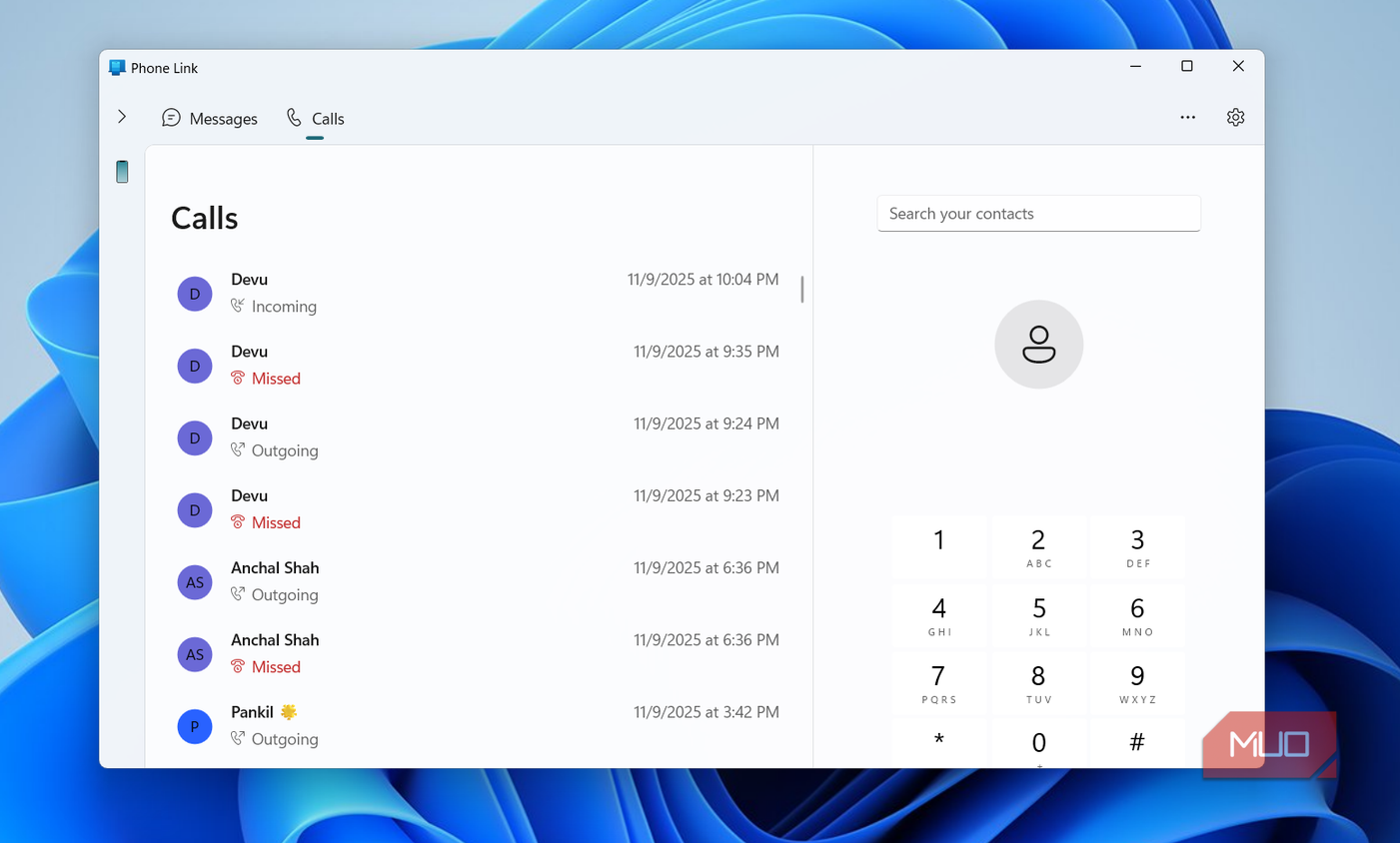The height and width of the screenshot is (843, 1400).
Task: Dial digit 4 GHI on keypad
Action: (x=938, y=615)
